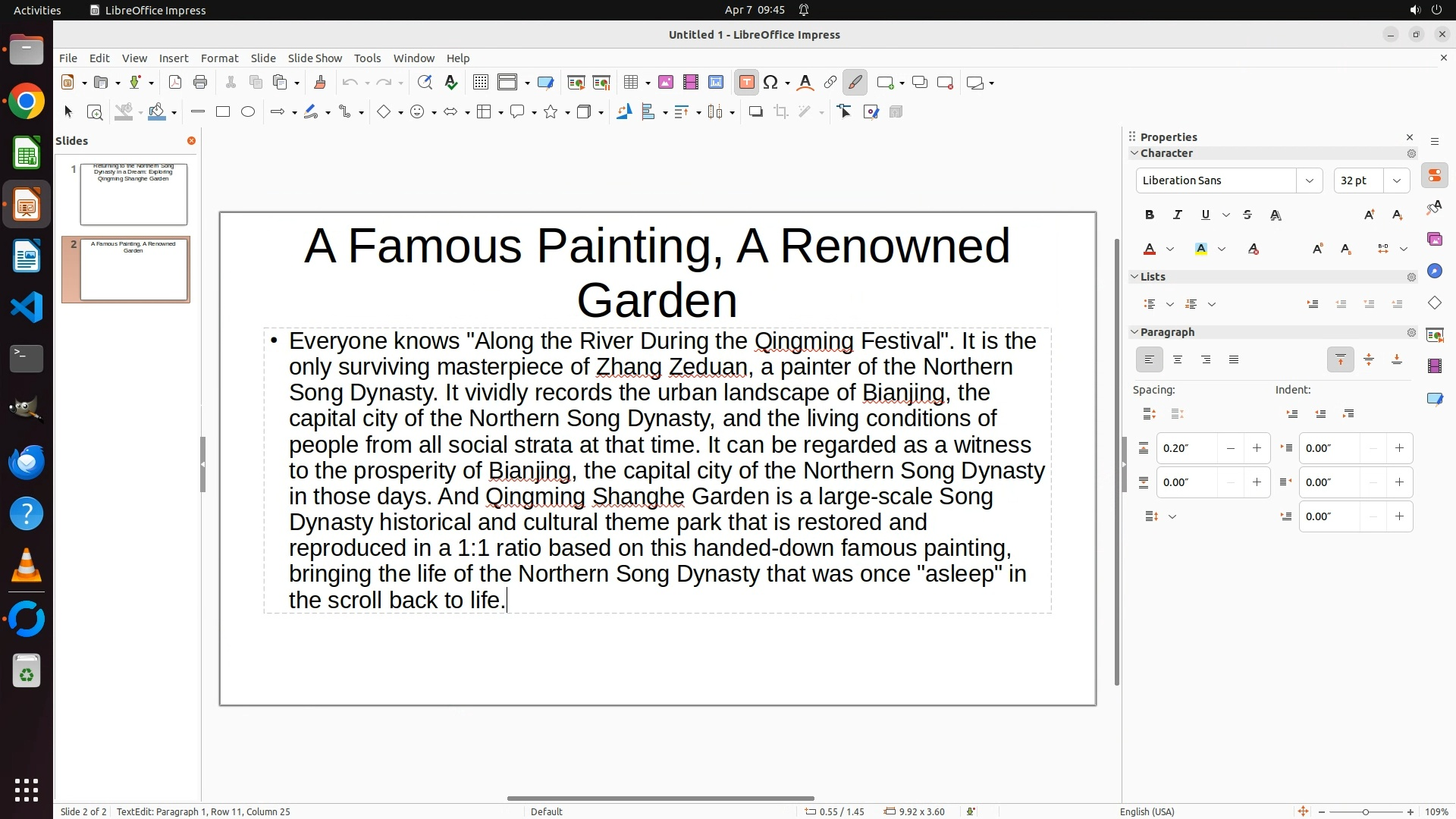
Task: Click the font color red swatch button
Action: pyautogui.click(x=1150, y=249)
